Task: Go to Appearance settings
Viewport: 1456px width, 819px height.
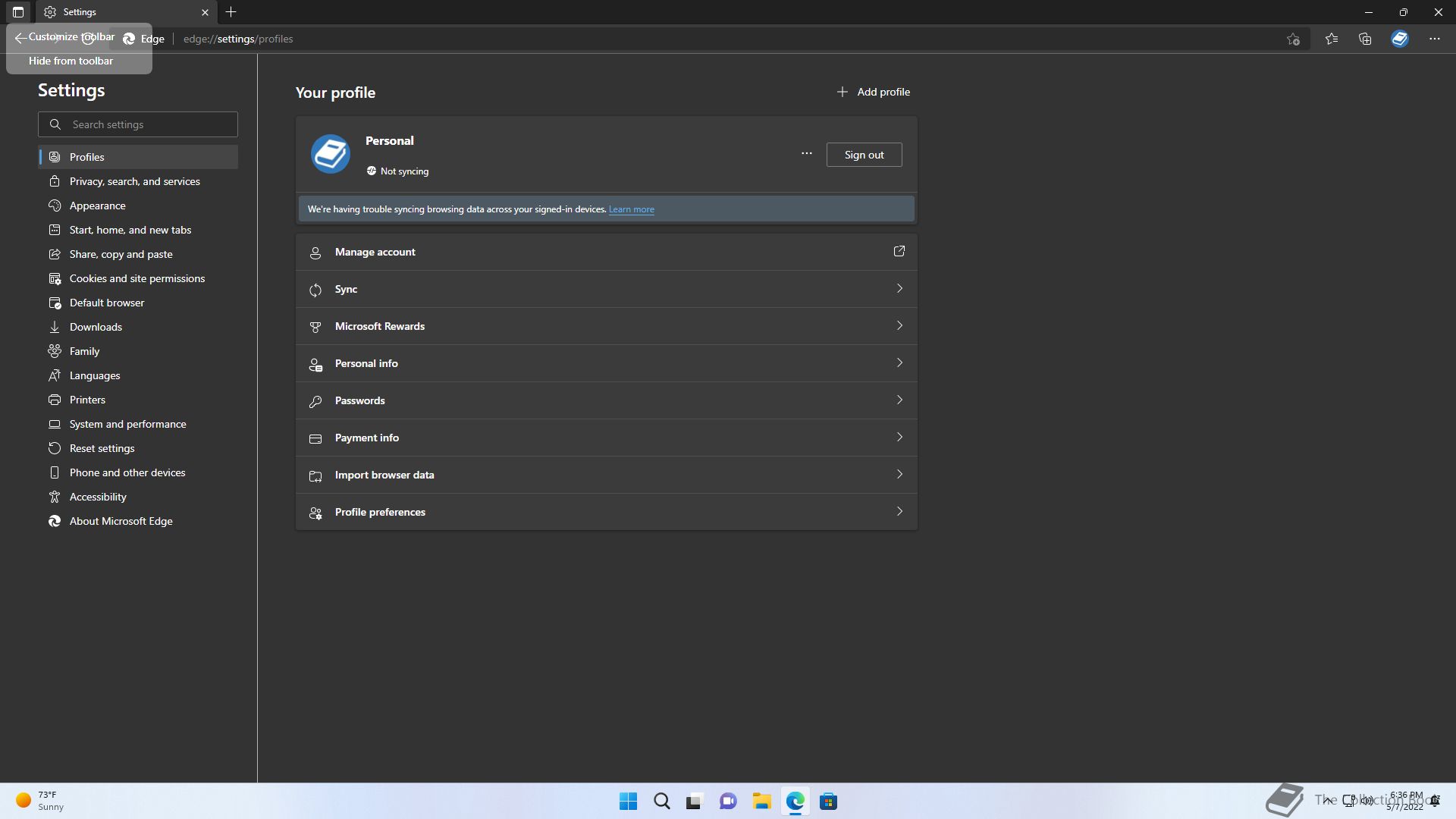Action: [138, 206]
